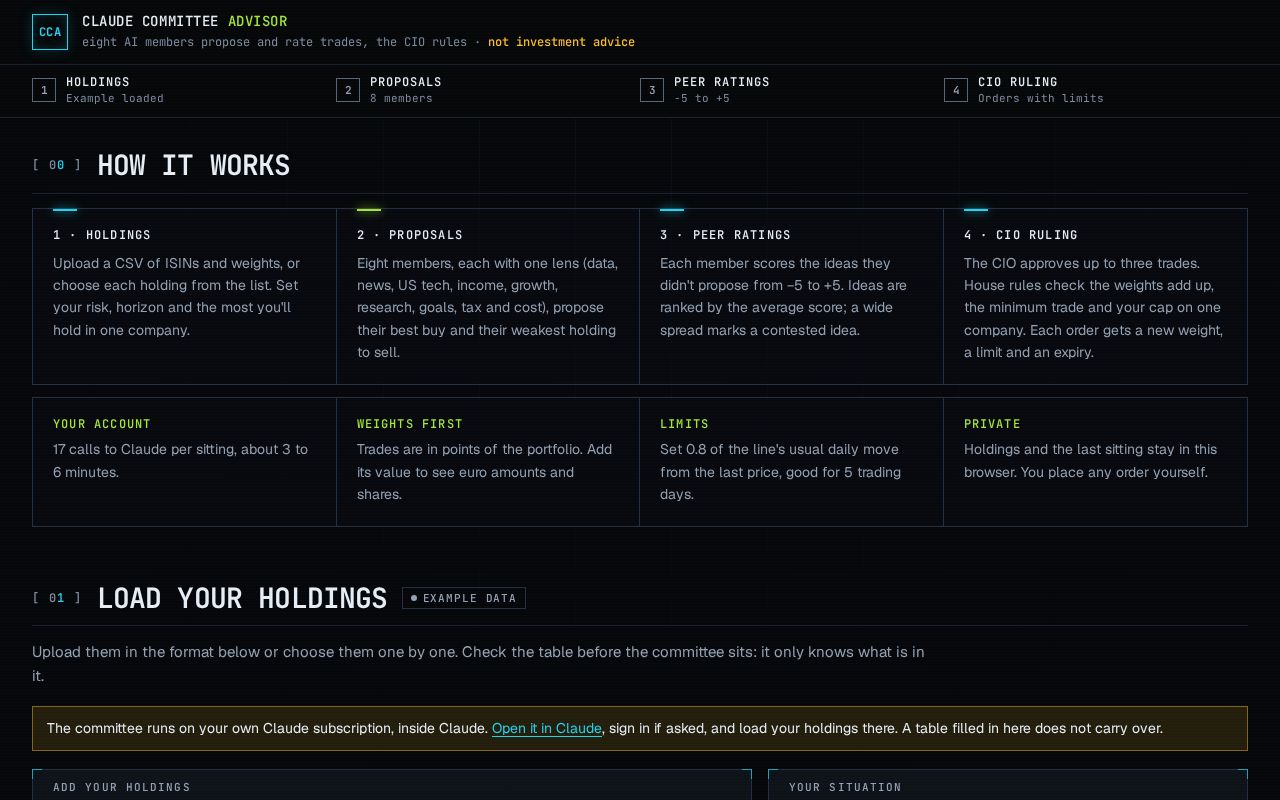Click the 'Claude Committee Advisor' title
The width and height of the screenshot is (1280, 800).
pos(185,21)
